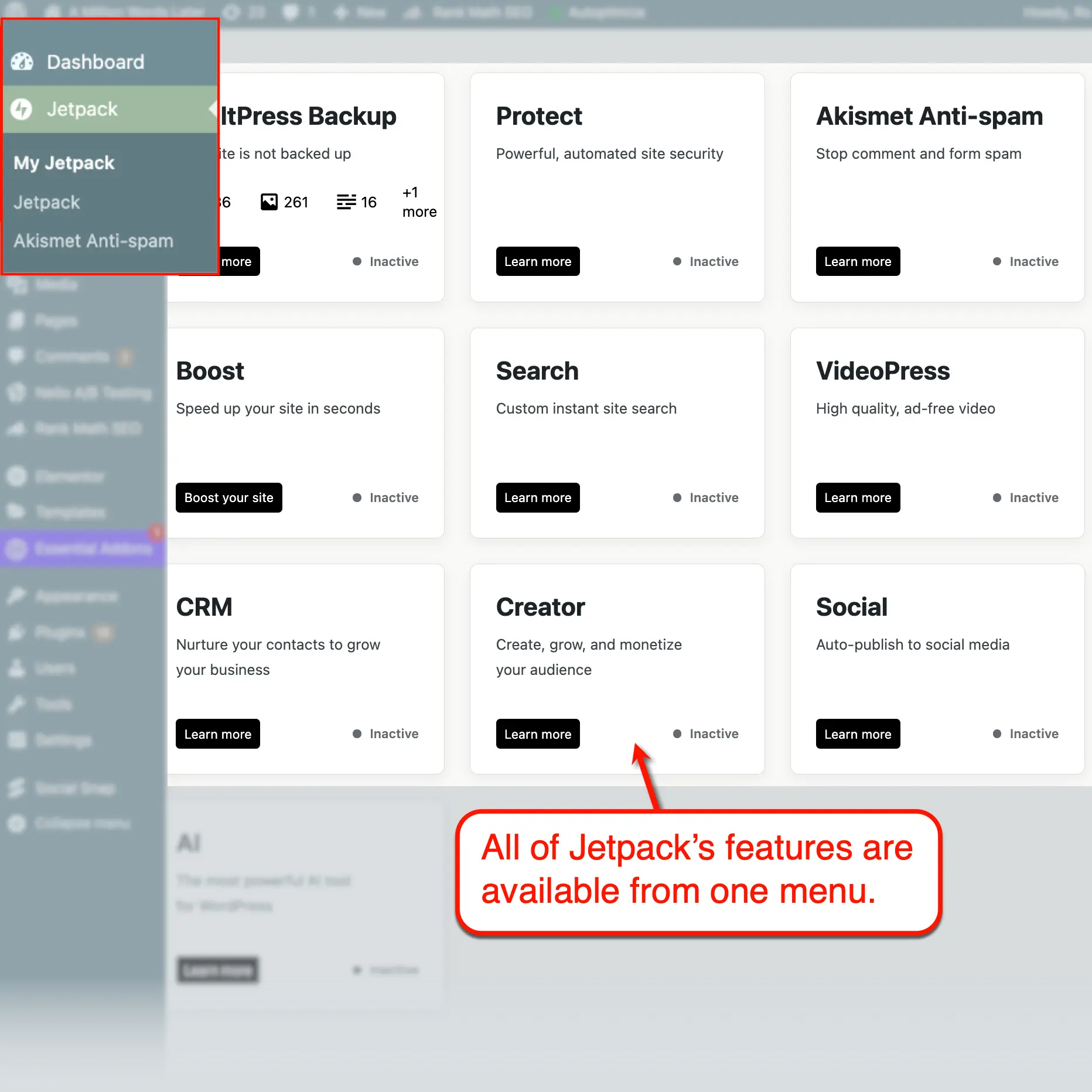Click the Appearance brush icon in sidebar

tap(17, 596)
